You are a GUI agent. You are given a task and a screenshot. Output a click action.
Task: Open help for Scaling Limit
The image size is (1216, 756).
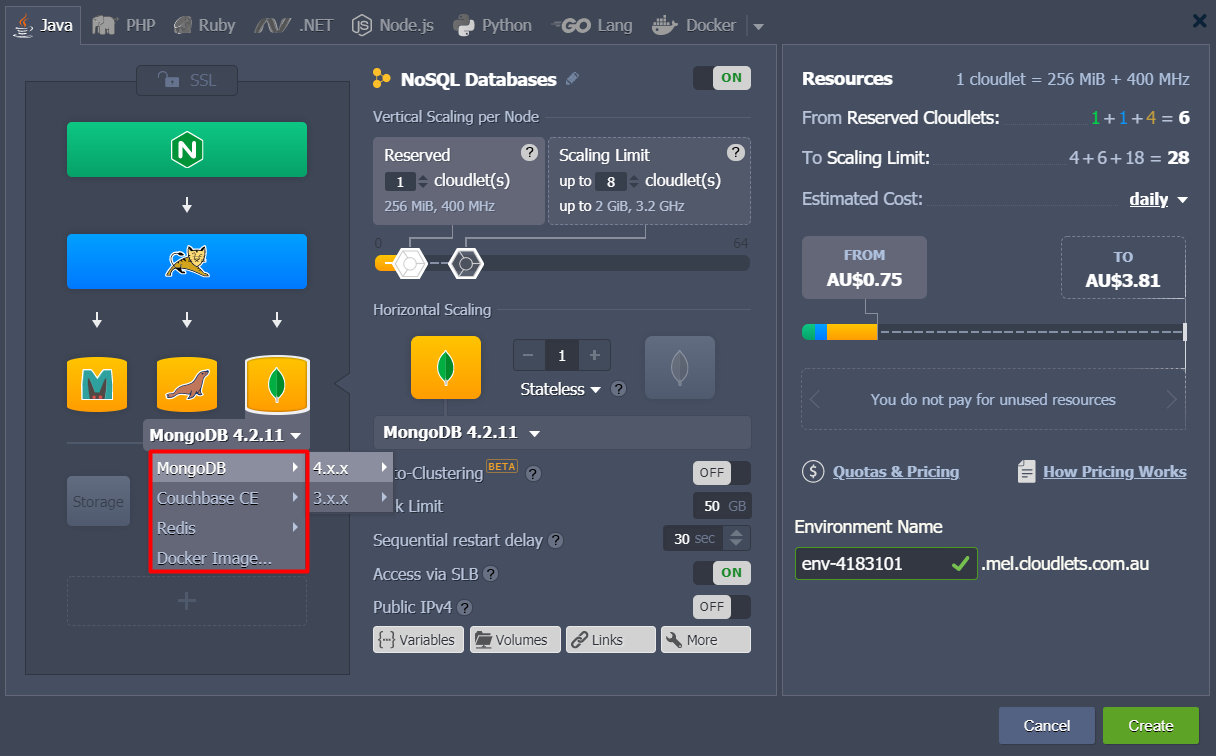(x=735, y=153)
